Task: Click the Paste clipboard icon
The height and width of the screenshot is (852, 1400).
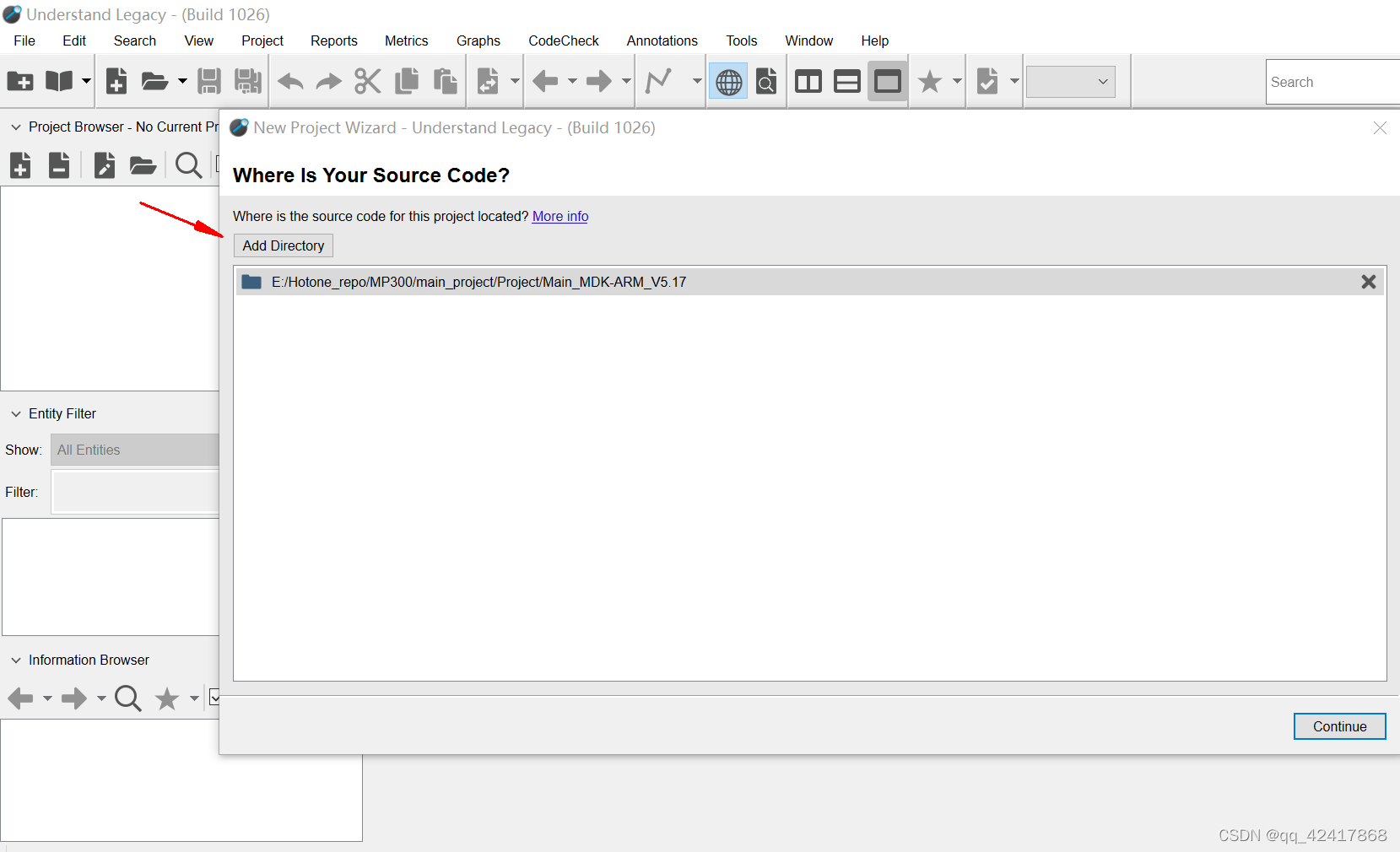Action: [x=446, y=82]
